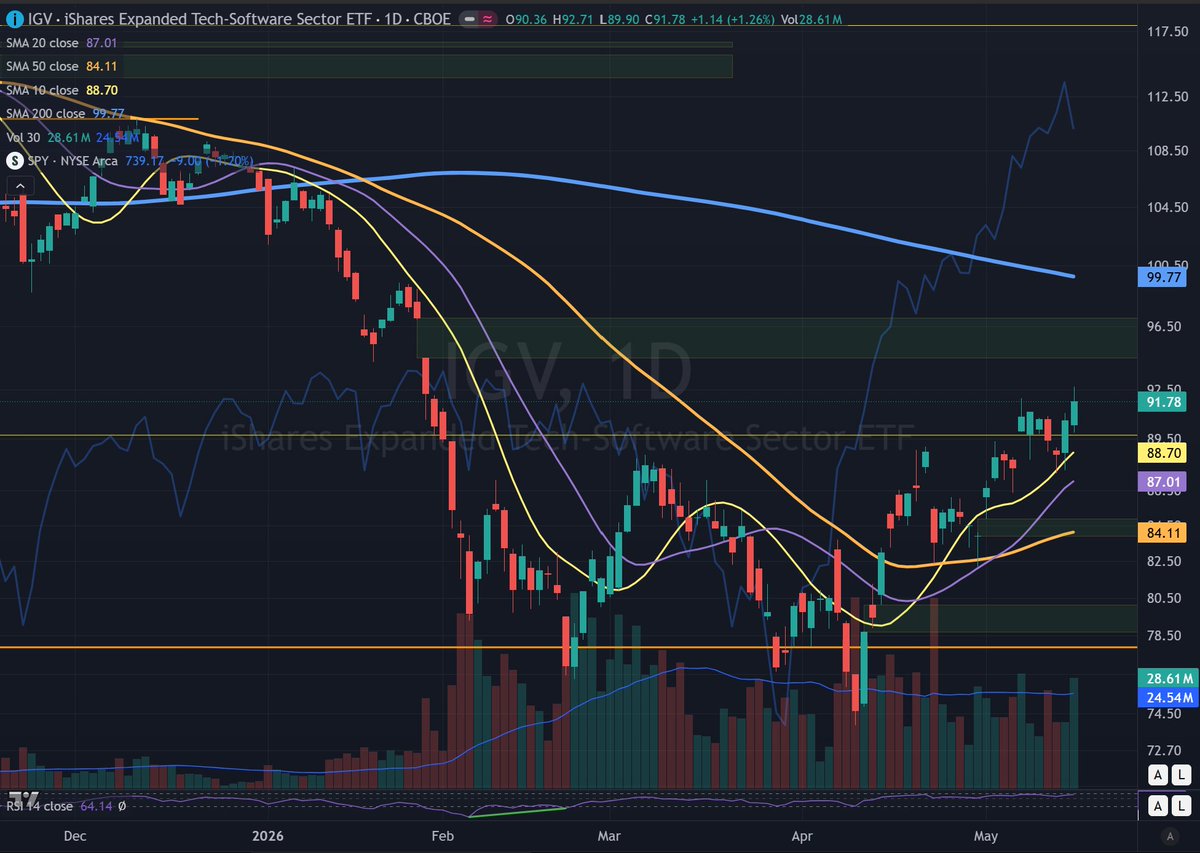Click the 96.50 price scale value

[x=1166, y=326]
